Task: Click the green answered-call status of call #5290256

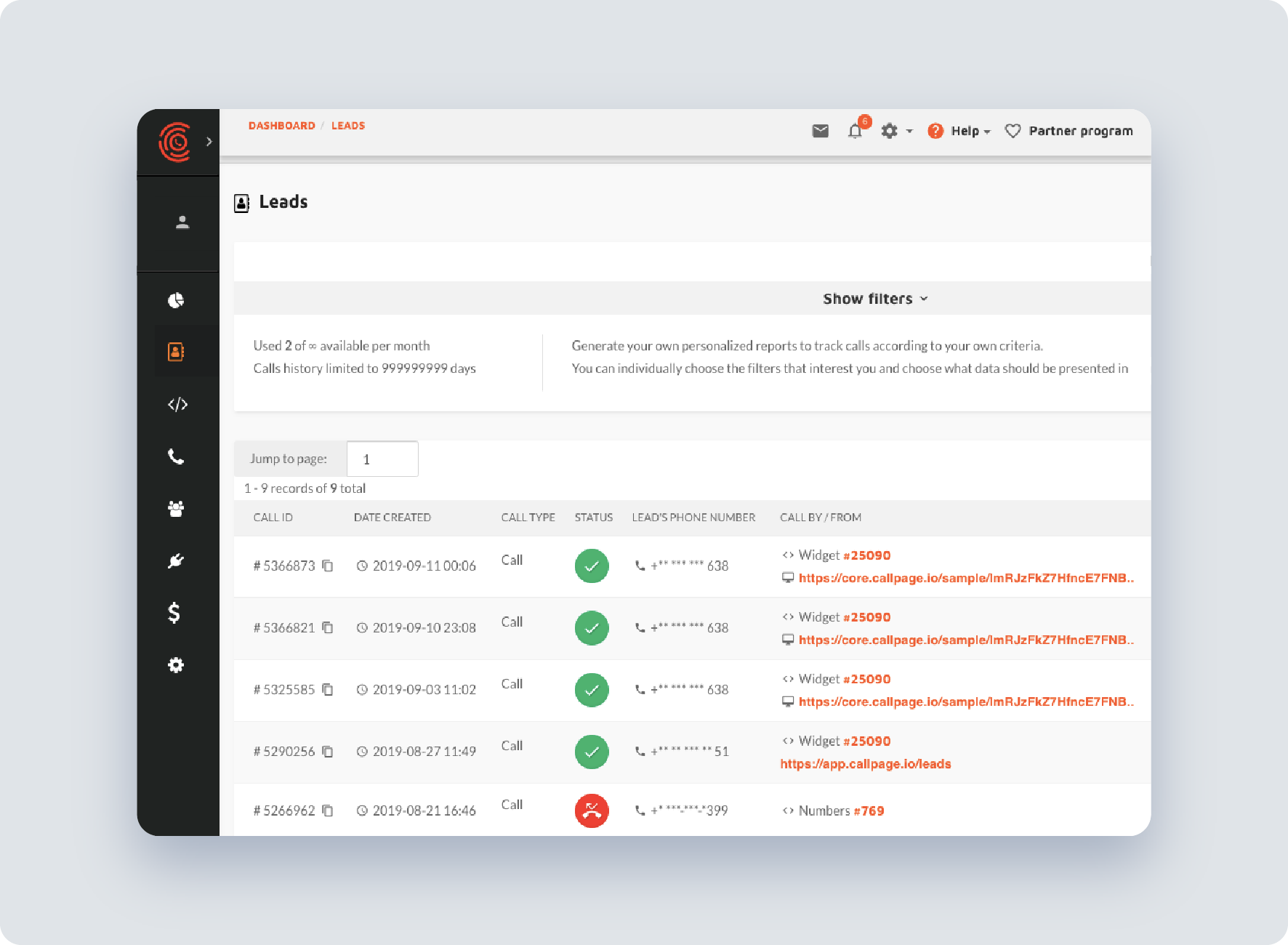Action: (x=592, y=752)
